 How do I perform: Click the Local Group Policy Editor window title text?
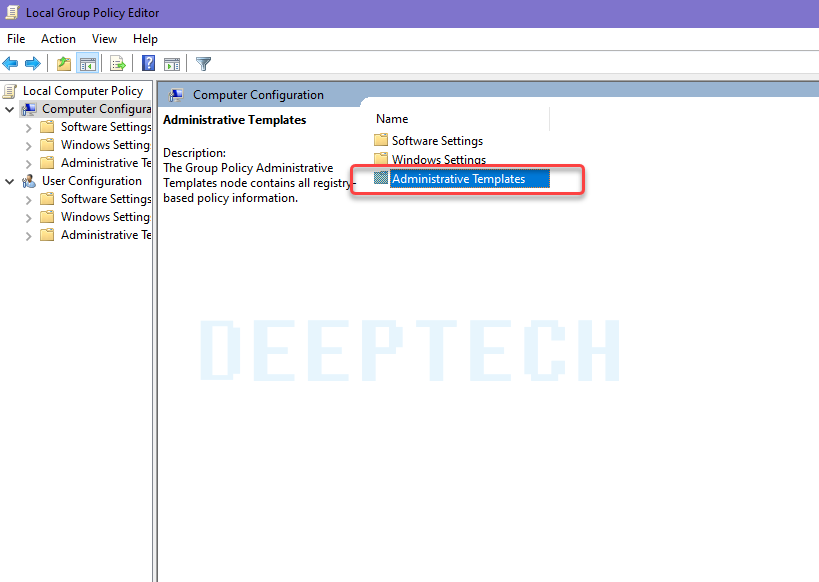[x=92, y=13]
